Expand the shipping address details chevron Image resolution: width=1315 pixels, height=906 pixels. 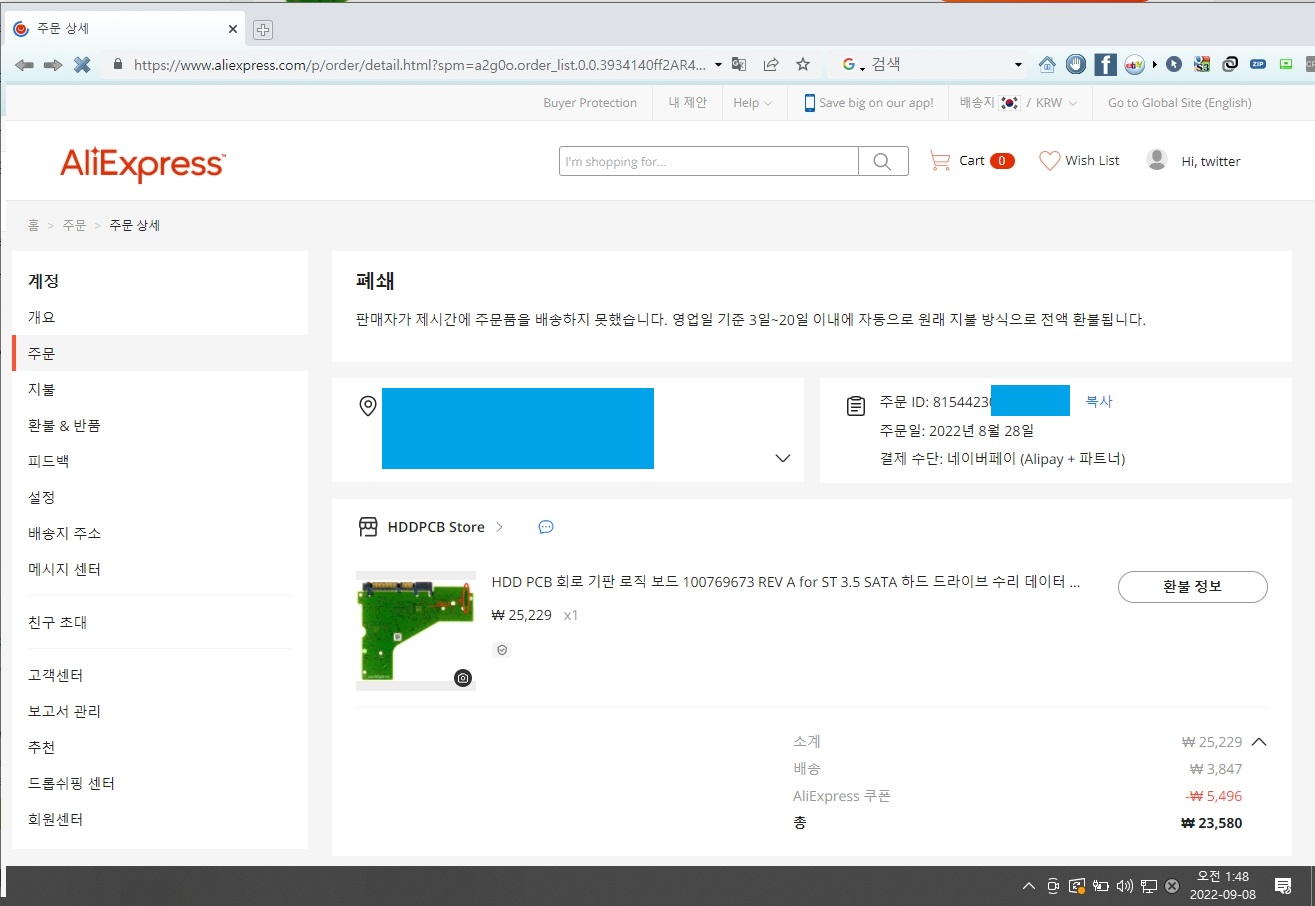coord(783,458)
